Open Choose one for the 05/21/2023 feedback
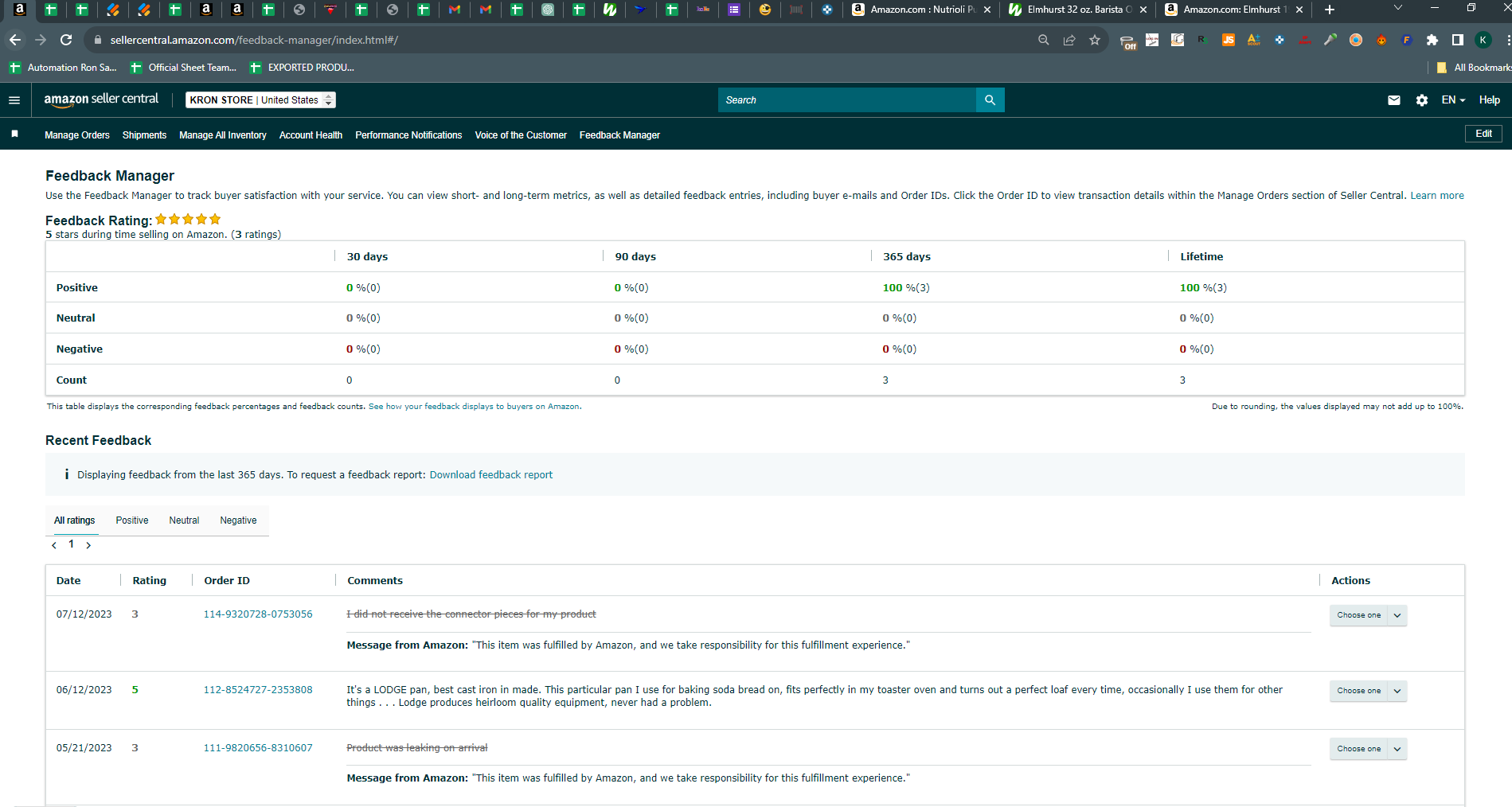1512x807 pixels. pos(1368,749)
